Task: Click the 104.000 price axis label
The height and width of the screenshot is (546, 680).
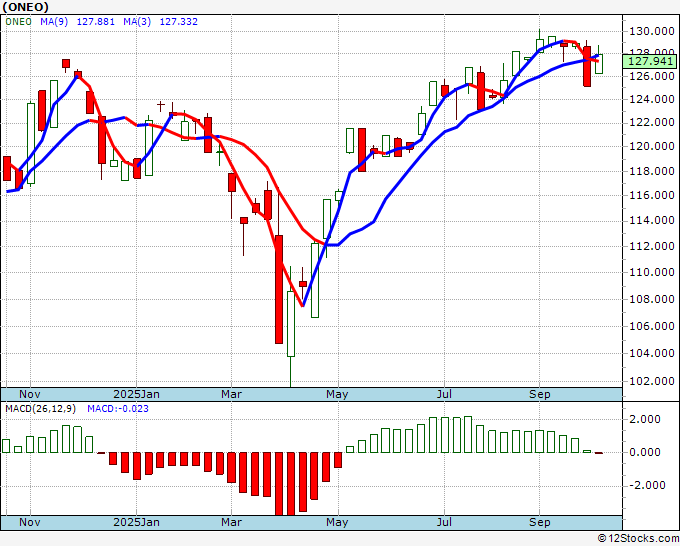Action: [652, 353]
